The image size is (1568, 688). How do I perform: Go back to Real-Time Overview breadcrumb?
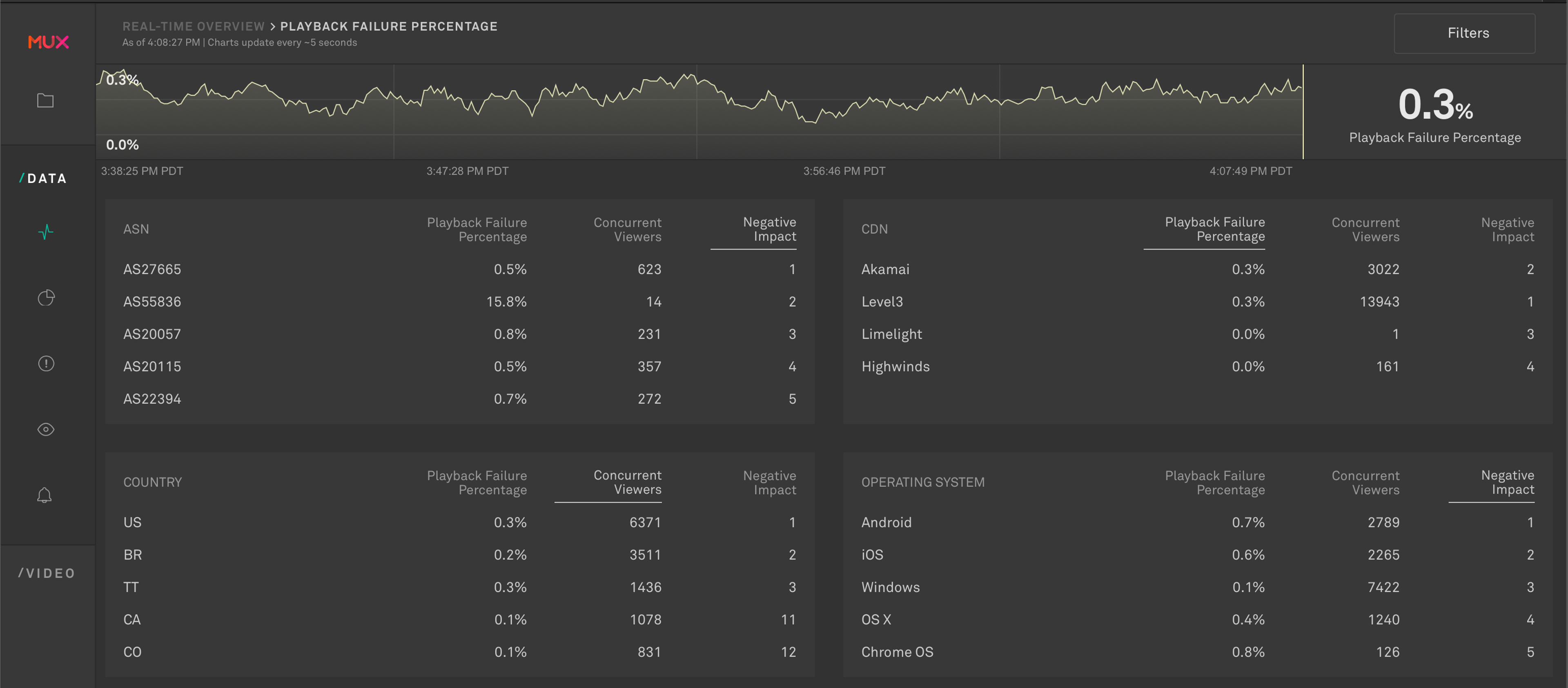tap(194, 27)
